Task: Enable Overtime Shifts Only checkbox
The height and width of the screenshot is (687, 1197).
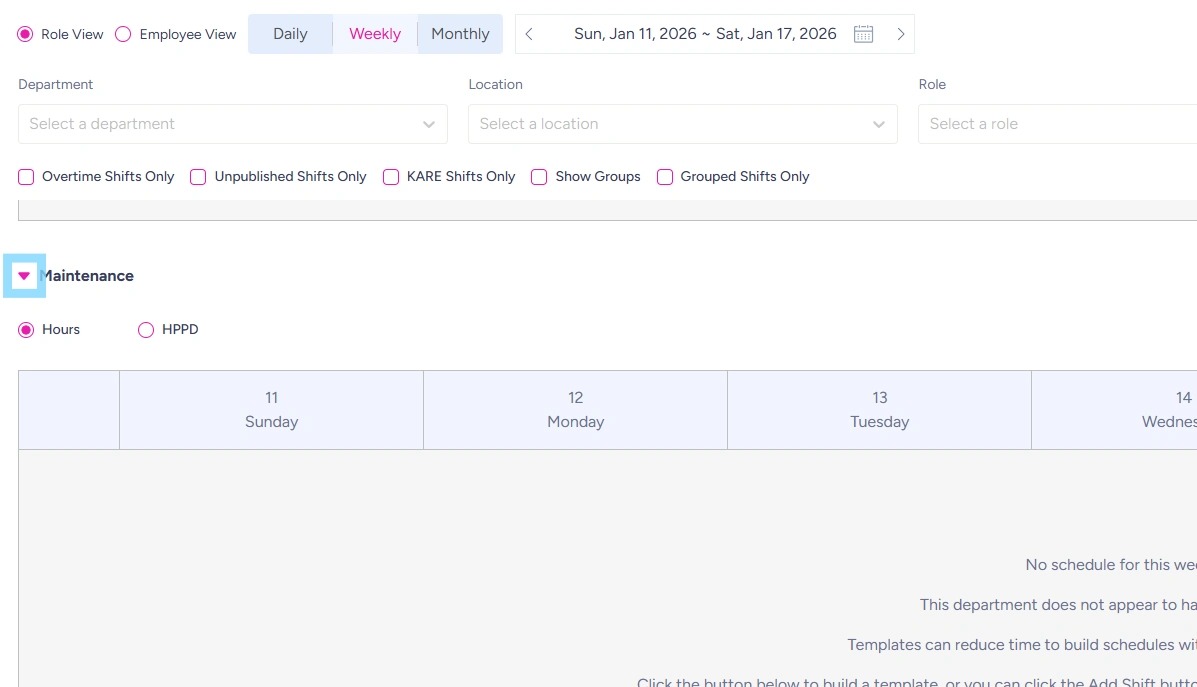Action: point(27,177)
